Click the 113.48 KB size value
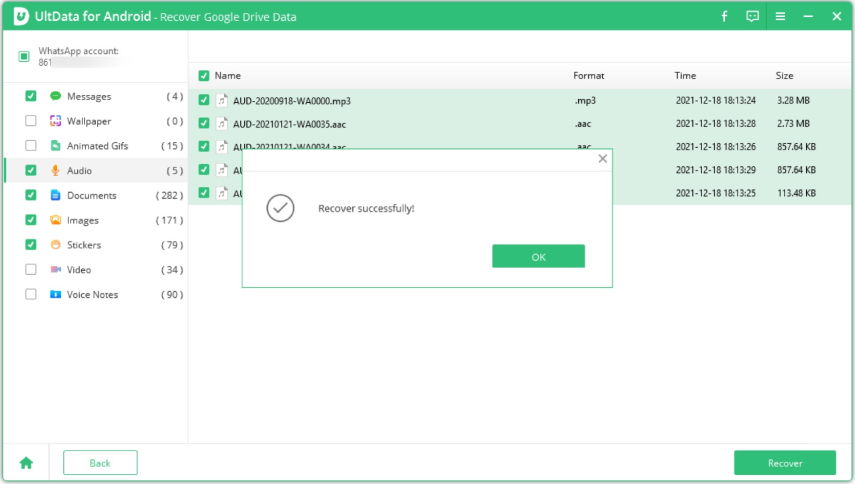Image resolution: width=855 pixels, height=484 pixels. pyautogui.click(x=796, y=193)
